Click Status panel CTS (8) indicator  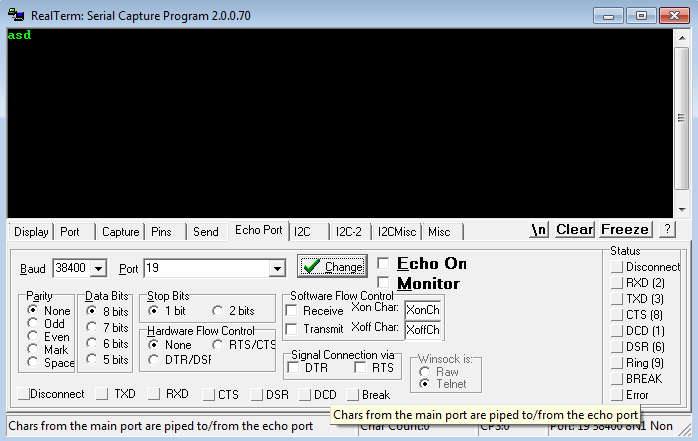[617, 315]
